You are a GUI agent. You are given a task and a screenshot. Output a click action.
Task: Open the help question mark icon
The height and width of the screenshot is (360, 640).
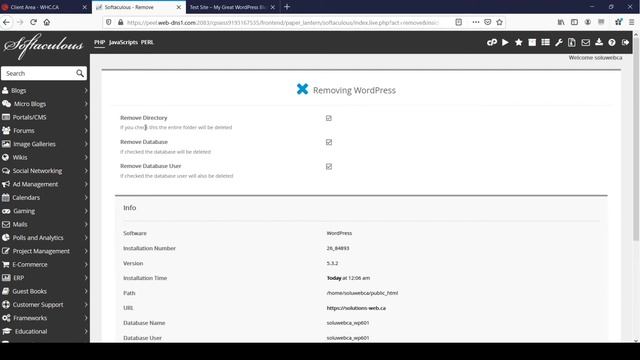pos(612,42)
